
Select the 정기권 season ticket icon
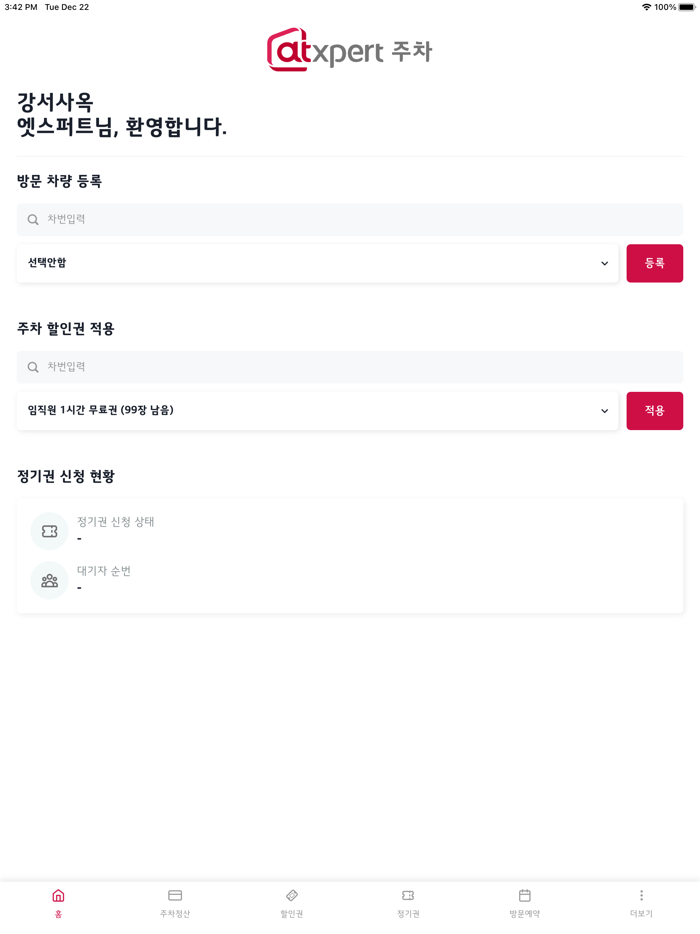point(408,896)
